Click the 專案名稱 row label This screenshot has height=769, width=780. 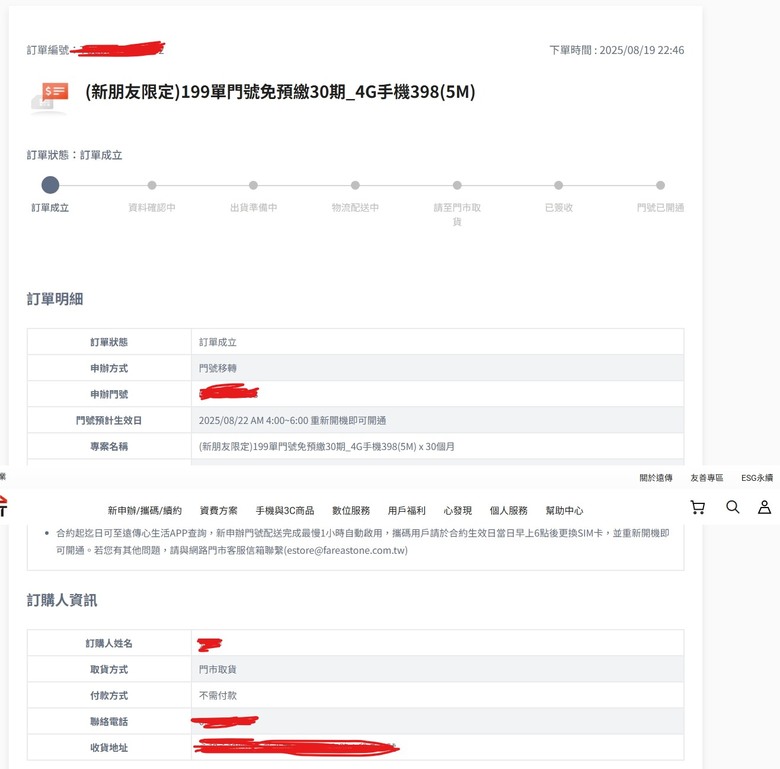[109, 446]
